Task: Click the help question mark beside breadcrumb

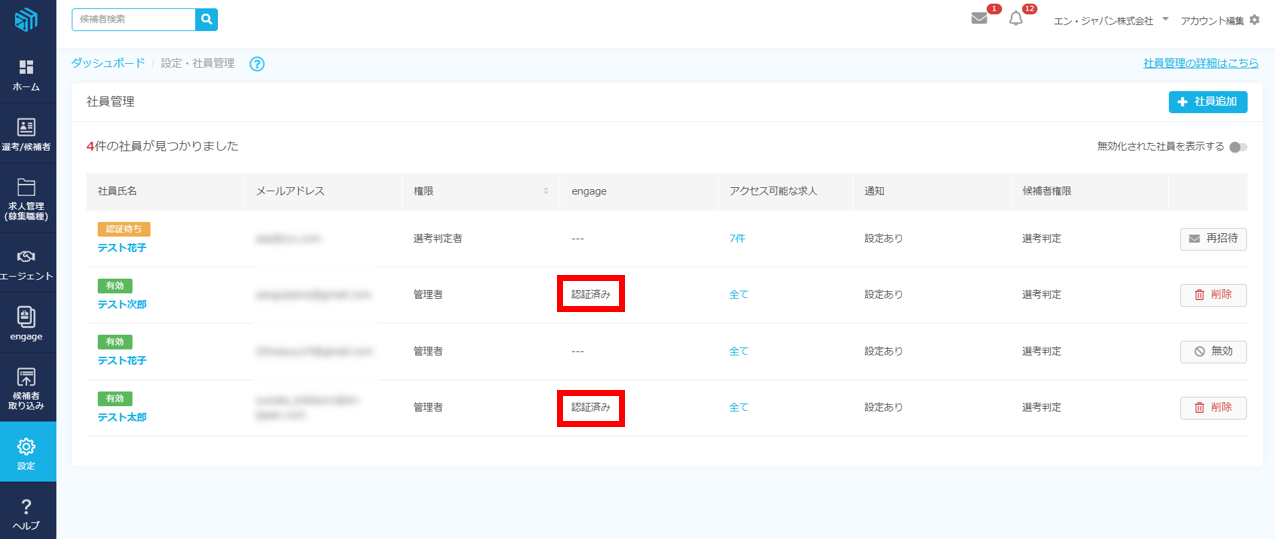Action: [257, 64]
